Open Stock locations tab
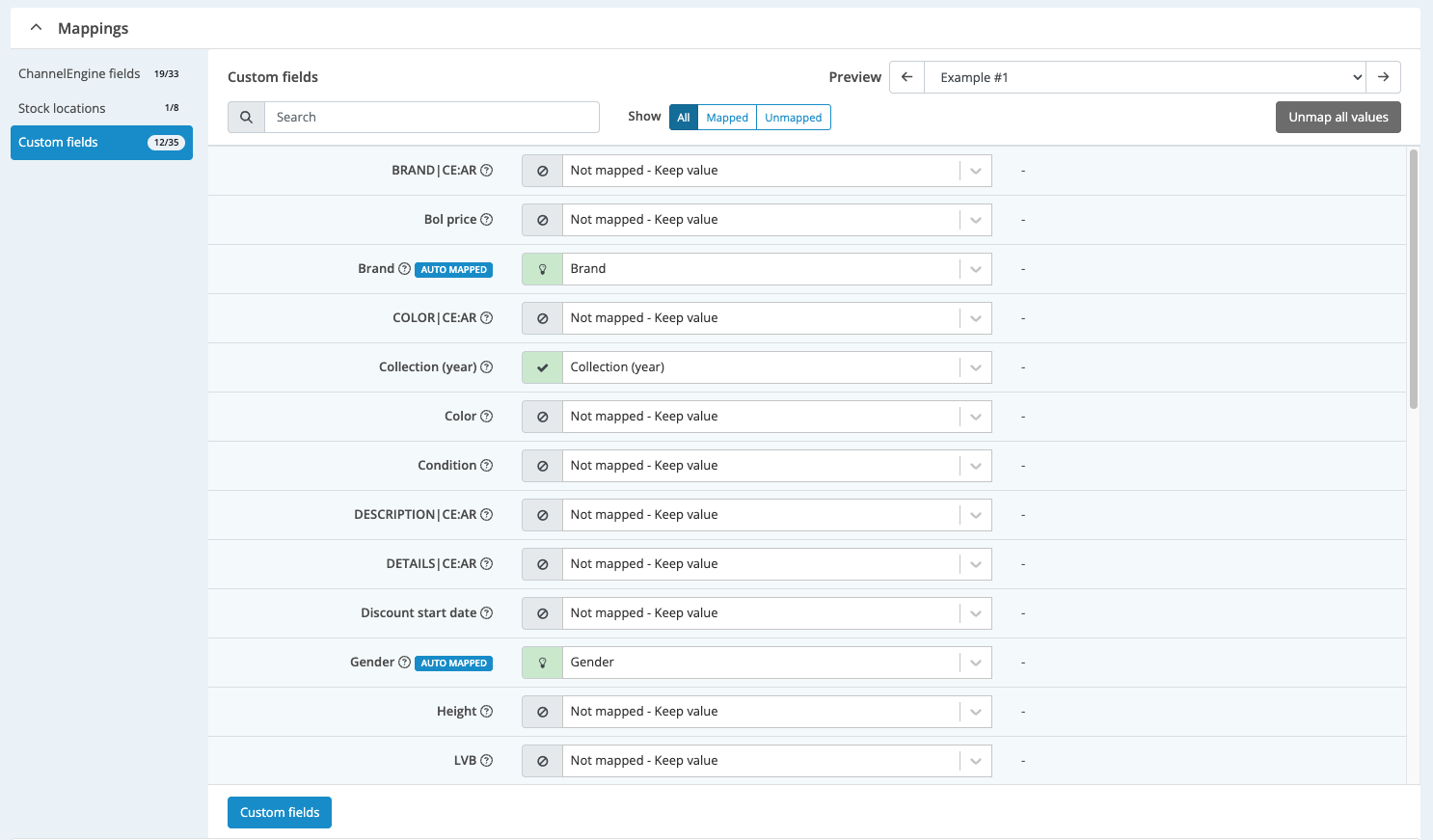 (x=101, y=108)
